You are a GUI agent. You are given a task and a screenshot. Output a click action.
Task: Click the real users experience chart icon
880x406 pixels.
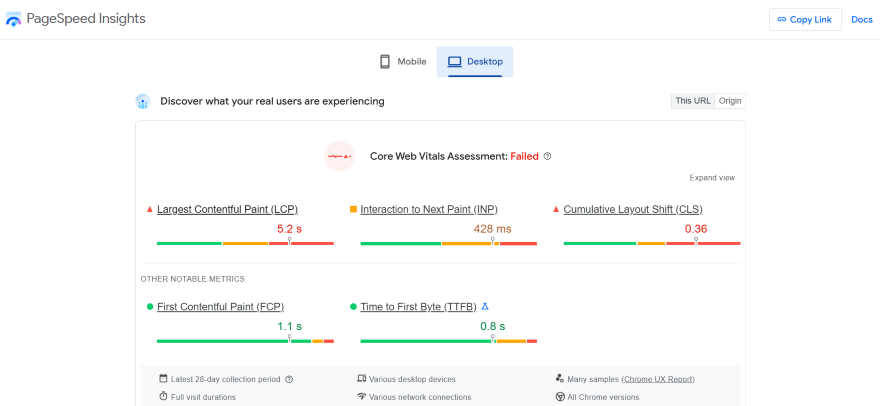point(143,102)
